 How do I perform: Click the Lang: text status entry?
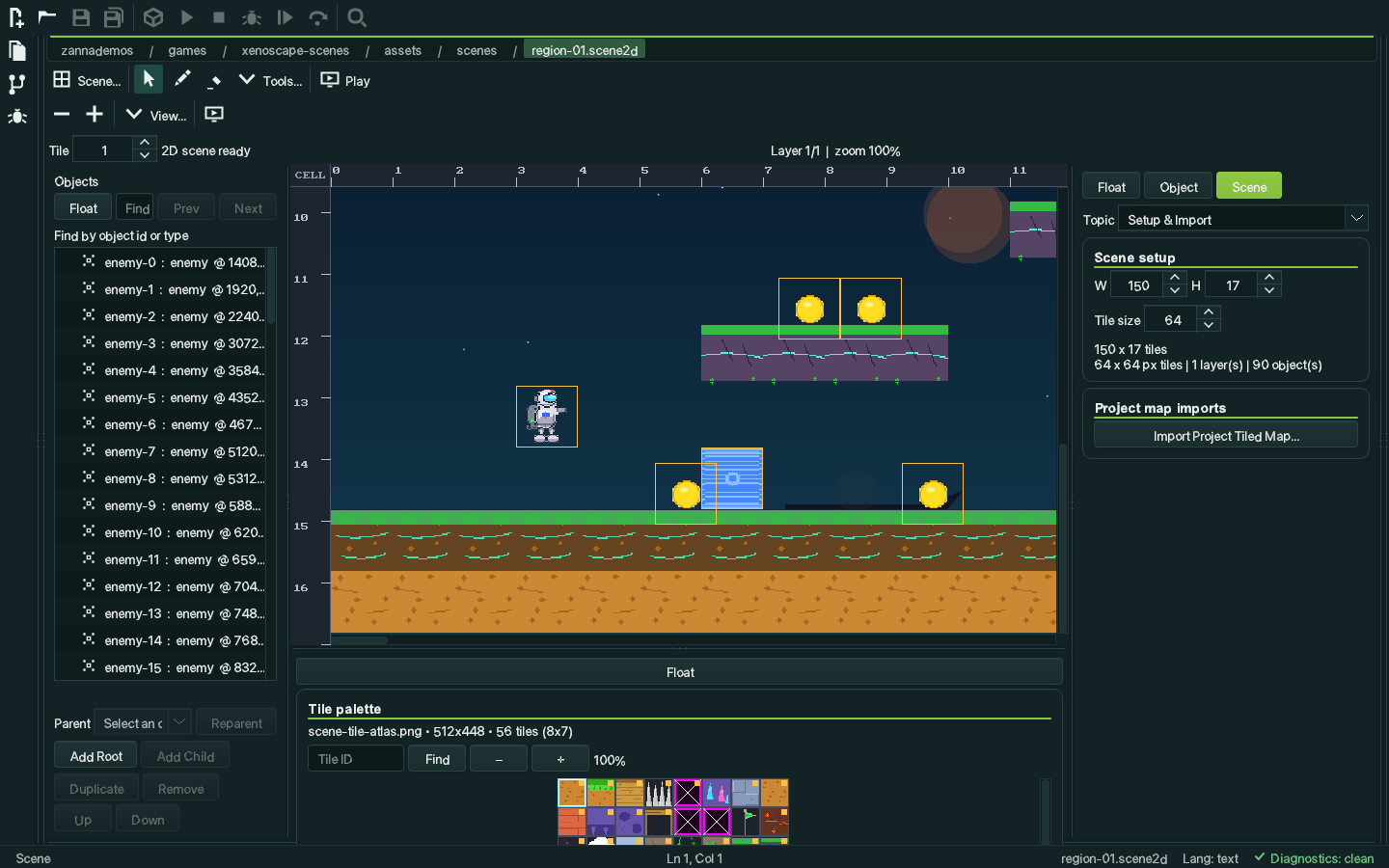(1211, 858)
